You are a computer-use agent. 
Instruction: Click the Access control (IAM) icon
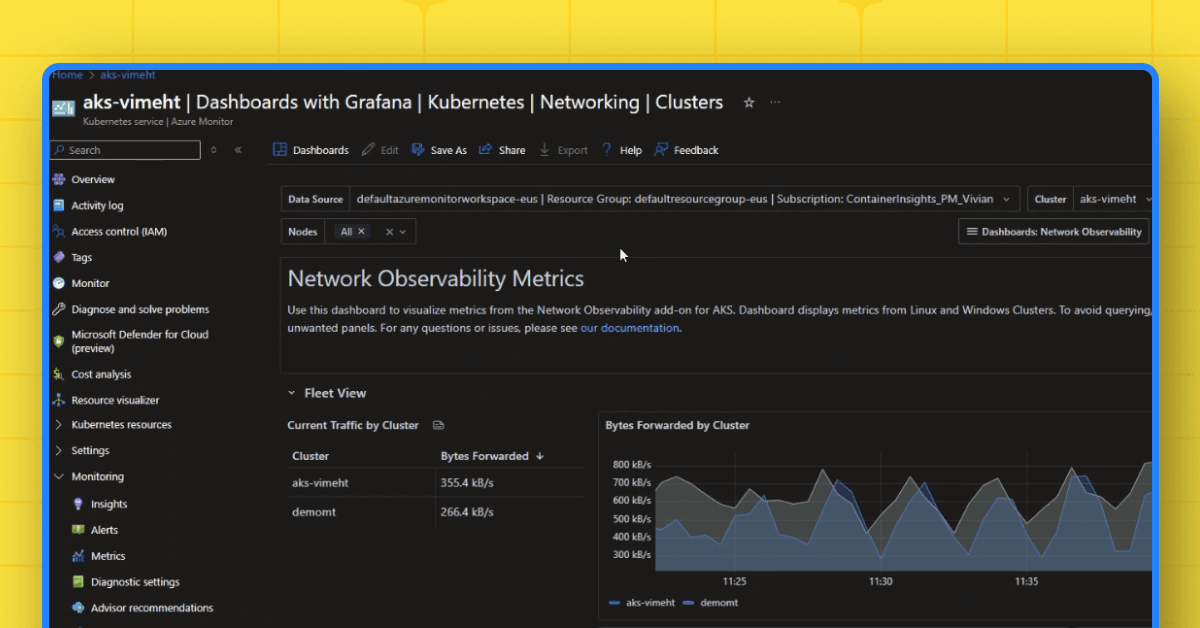click(x=59, y=232)
